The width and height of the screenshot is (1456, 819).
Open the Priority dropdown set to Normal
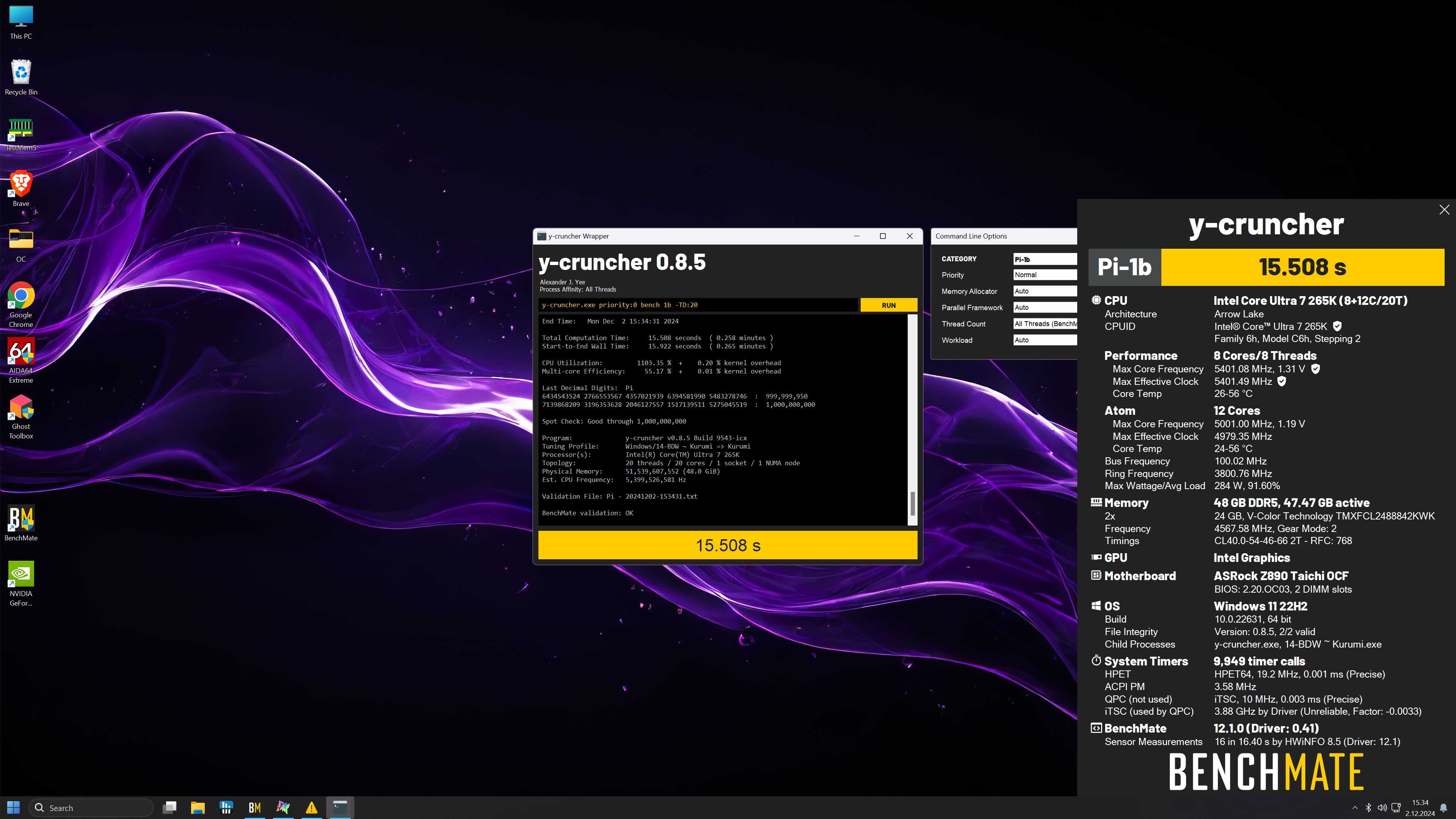[x=1045, y=275]
